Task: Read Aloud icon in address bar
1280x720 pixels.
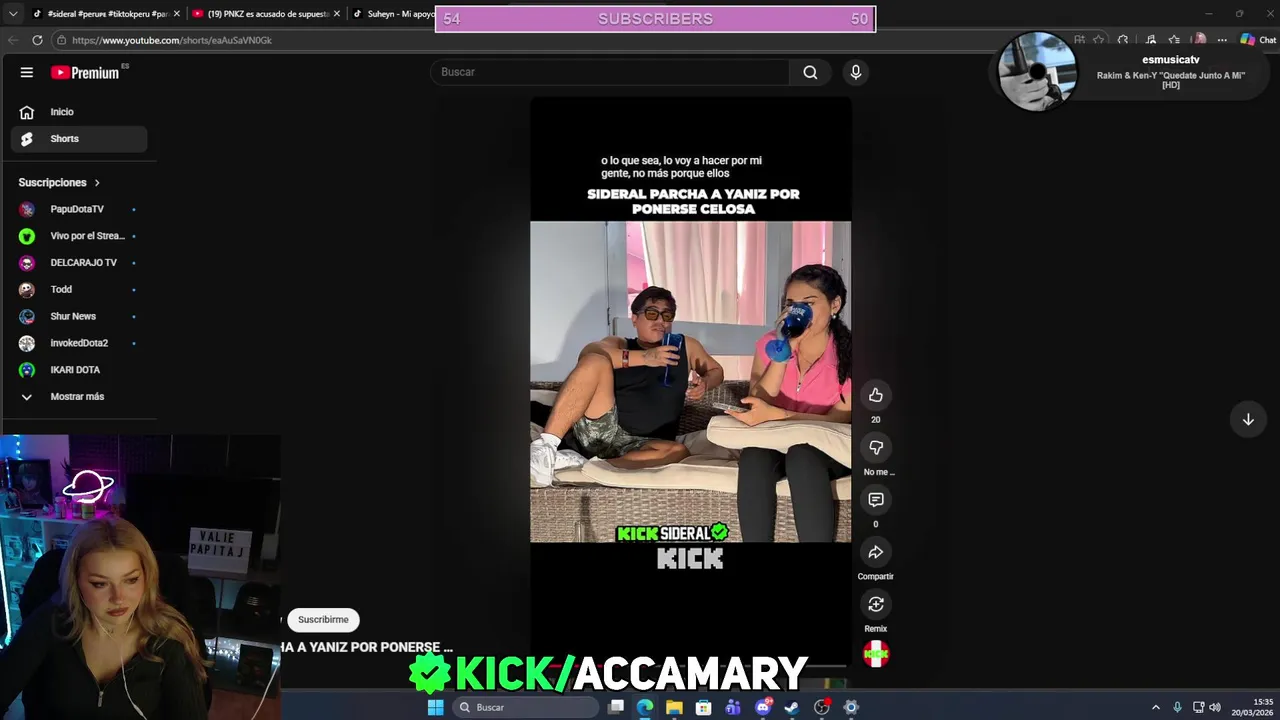Action: (x=1079, y=40)
